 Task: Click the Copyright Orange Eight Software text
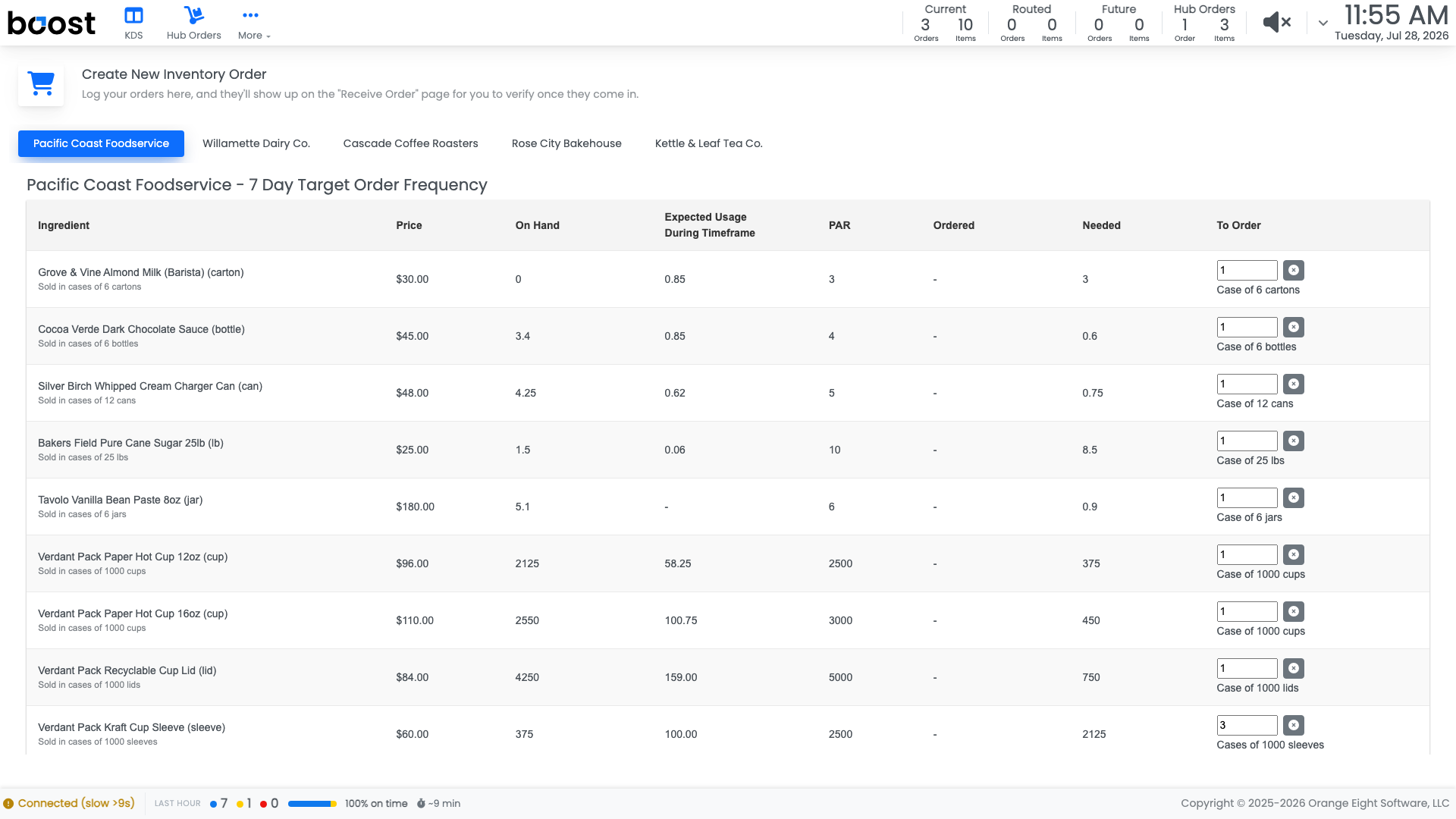(x=1315, y=803)
